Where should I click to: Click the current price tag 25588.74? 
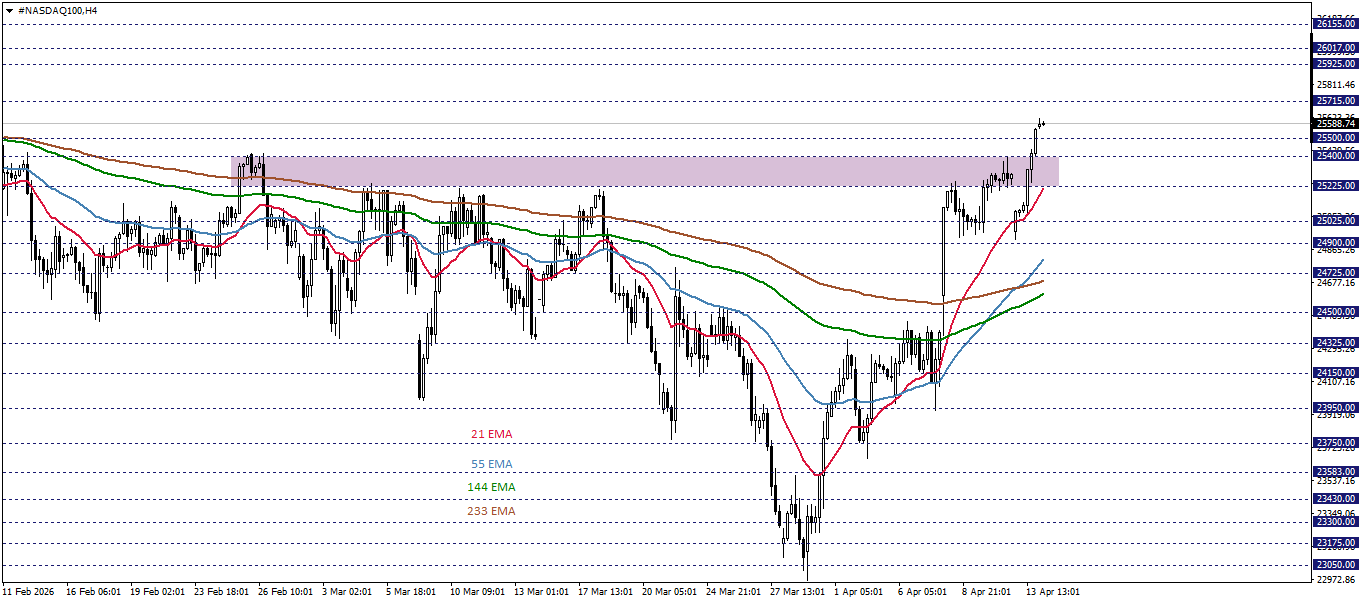click(x=1336, y=124)
